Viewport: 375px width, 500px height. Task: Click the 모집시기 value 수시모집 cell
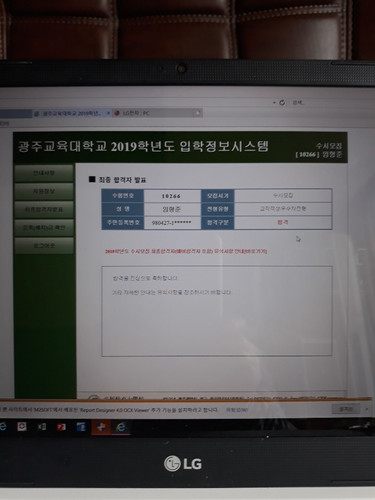[x=283, y=196]
